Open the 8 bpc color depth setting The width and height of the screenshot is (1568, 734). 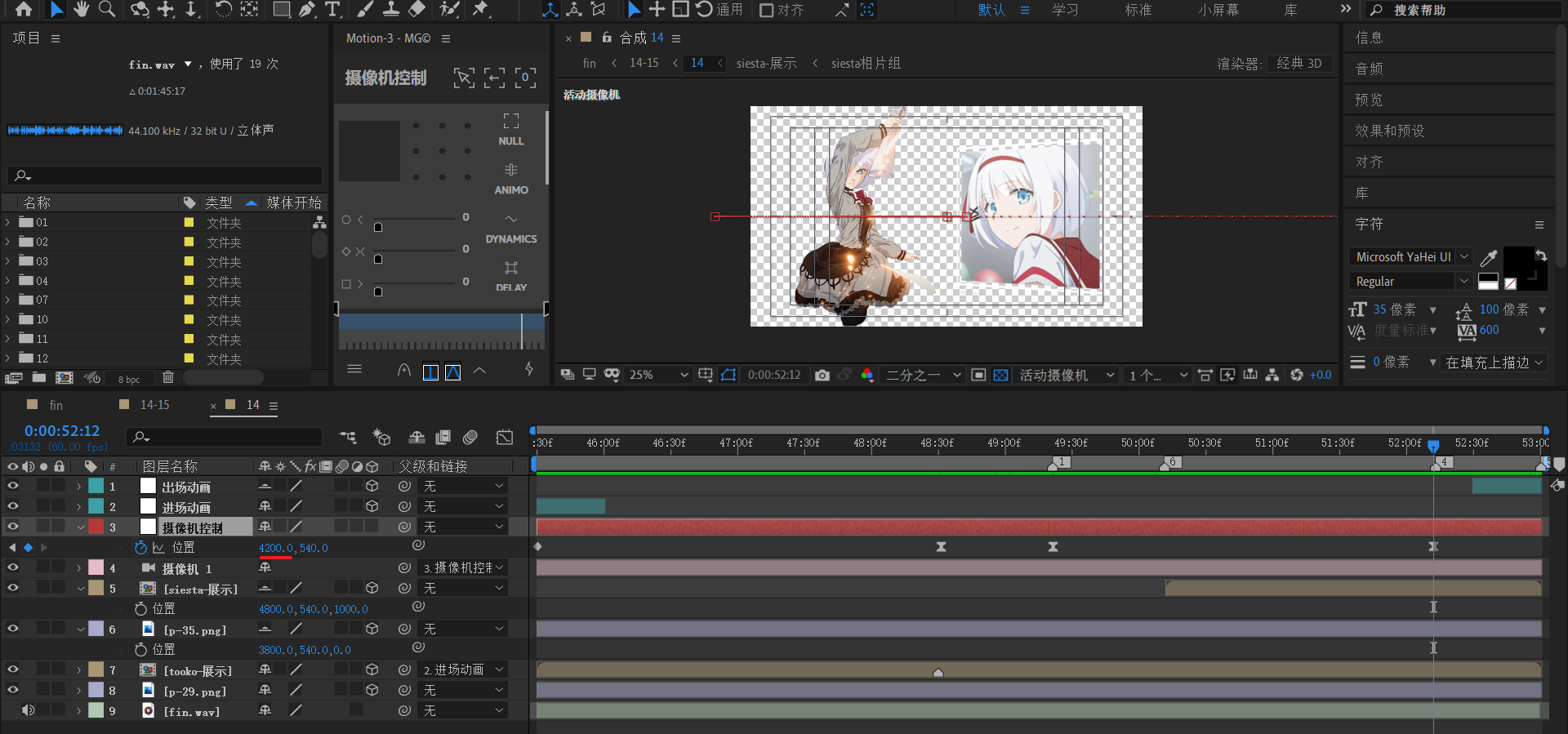pyautogui.click(x=129, y=379)
